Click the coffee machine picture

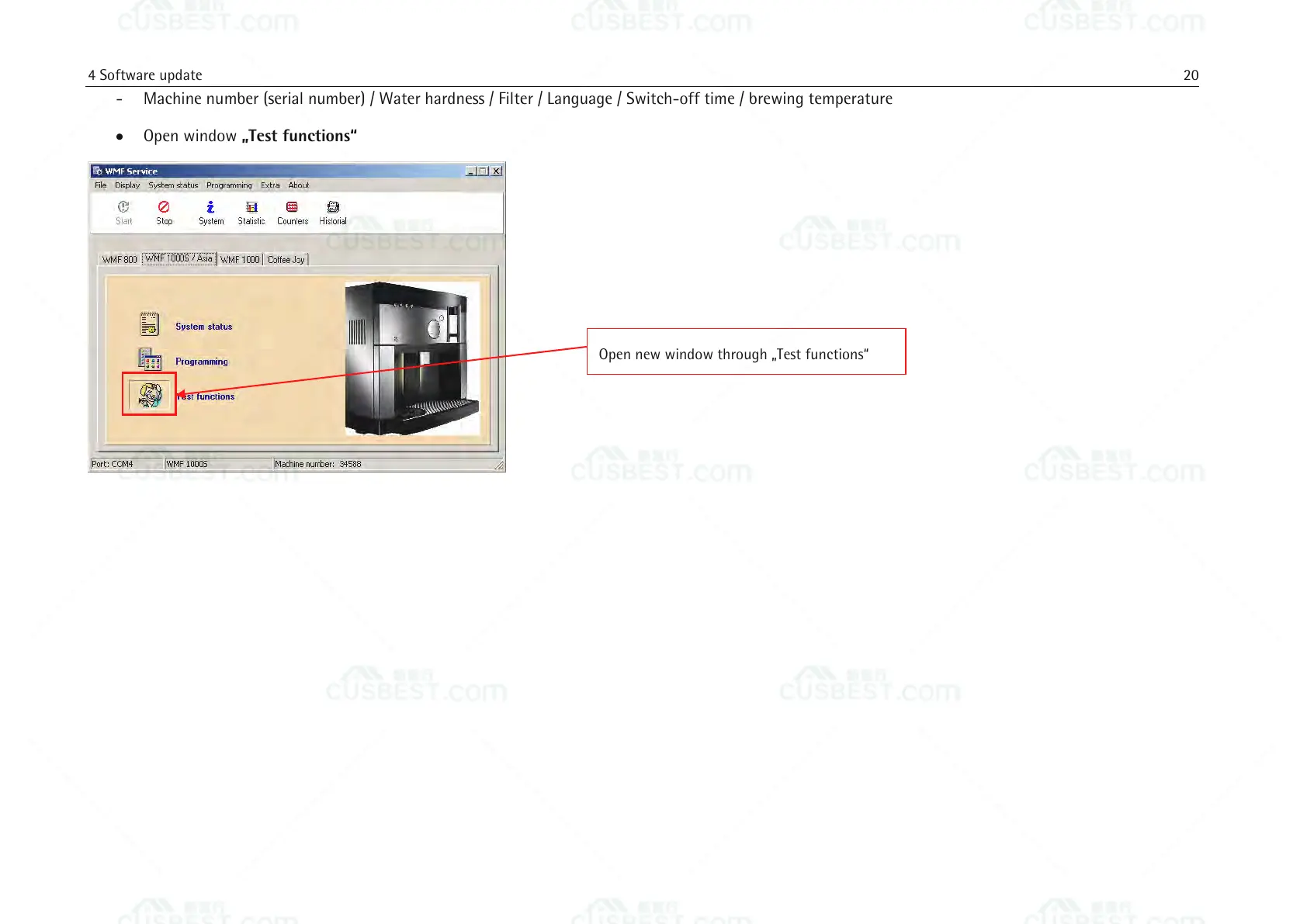412,358
